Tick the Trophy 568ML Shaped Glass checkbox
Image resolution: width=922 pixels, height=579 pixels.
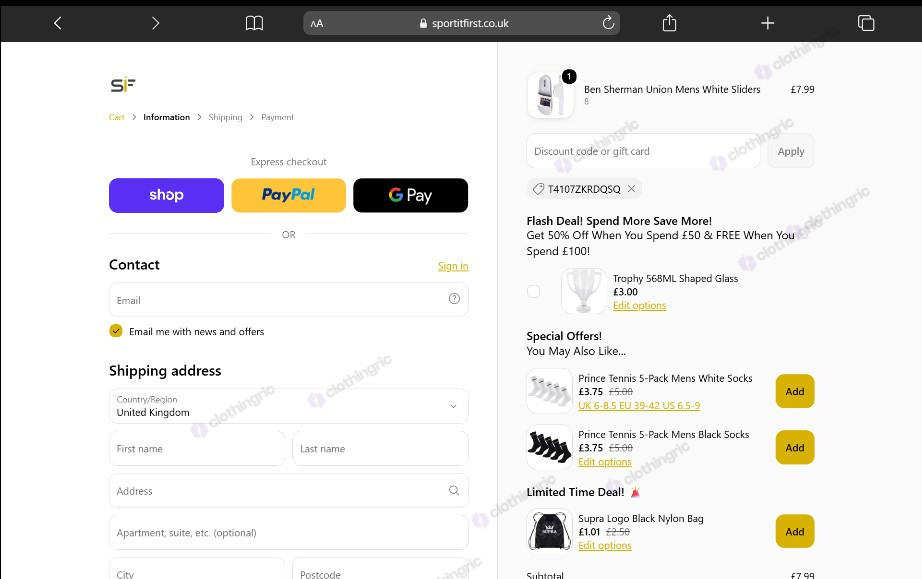(533, 291)
